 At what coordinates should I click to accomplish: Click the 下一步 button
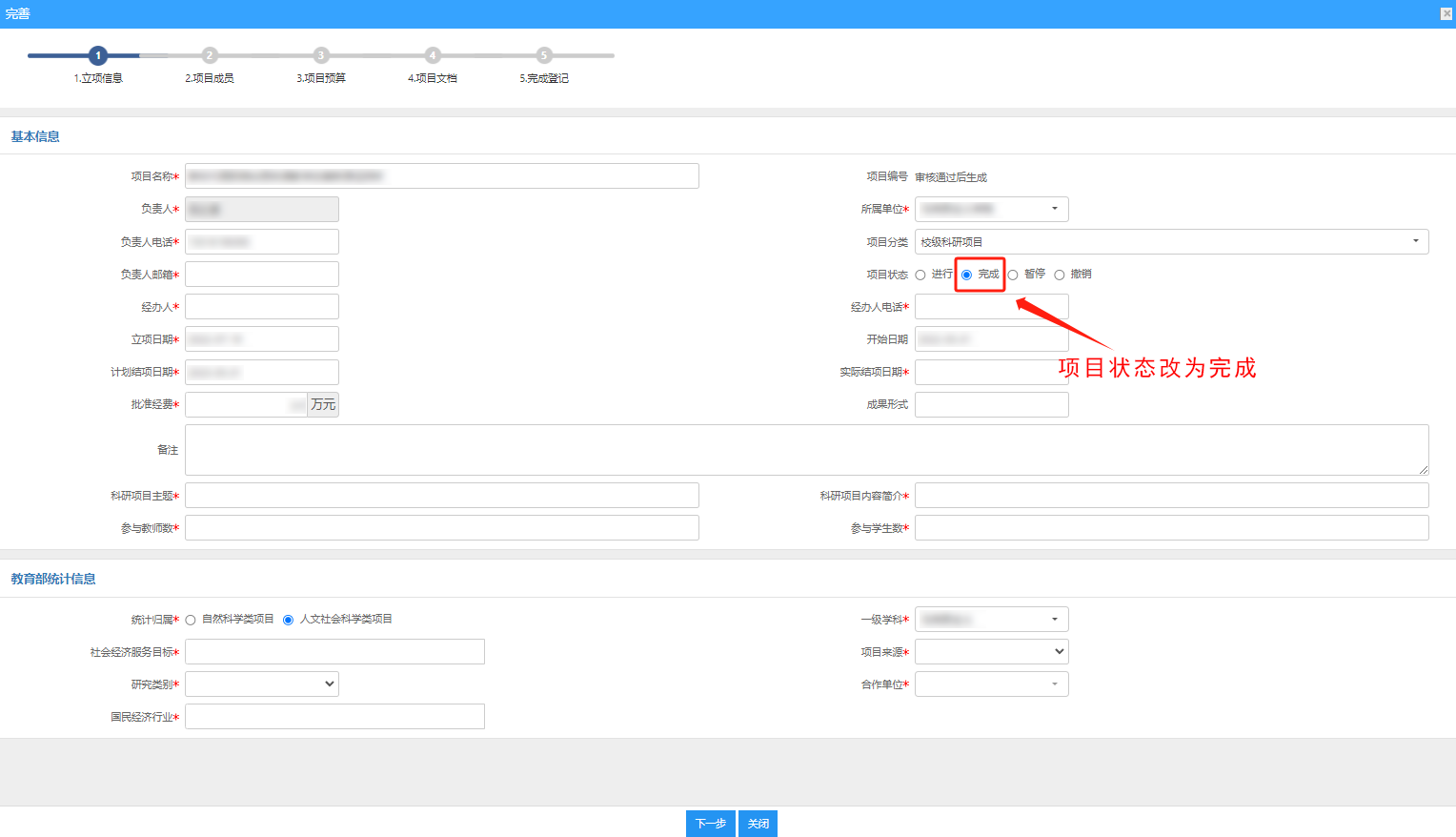tap(710, 824)
